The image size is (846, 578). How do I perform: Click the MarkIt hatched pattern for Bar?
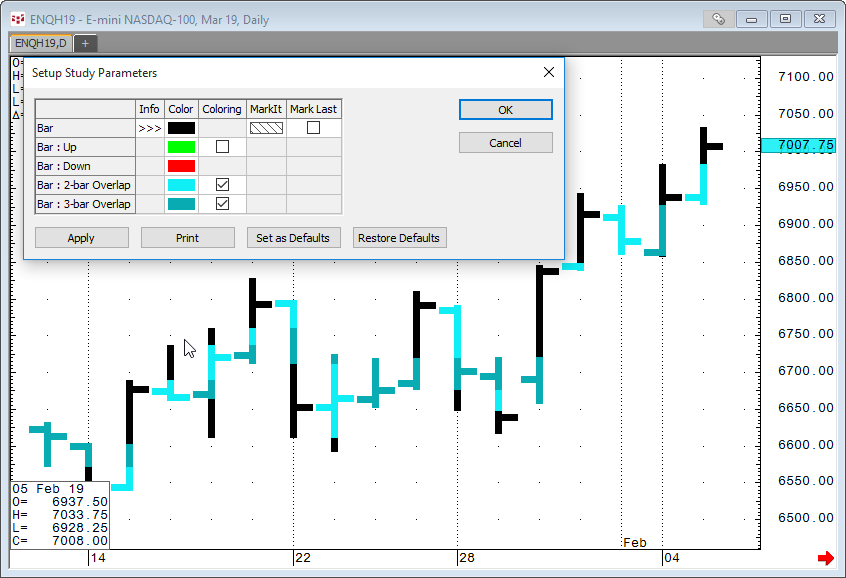click(266, 128)
